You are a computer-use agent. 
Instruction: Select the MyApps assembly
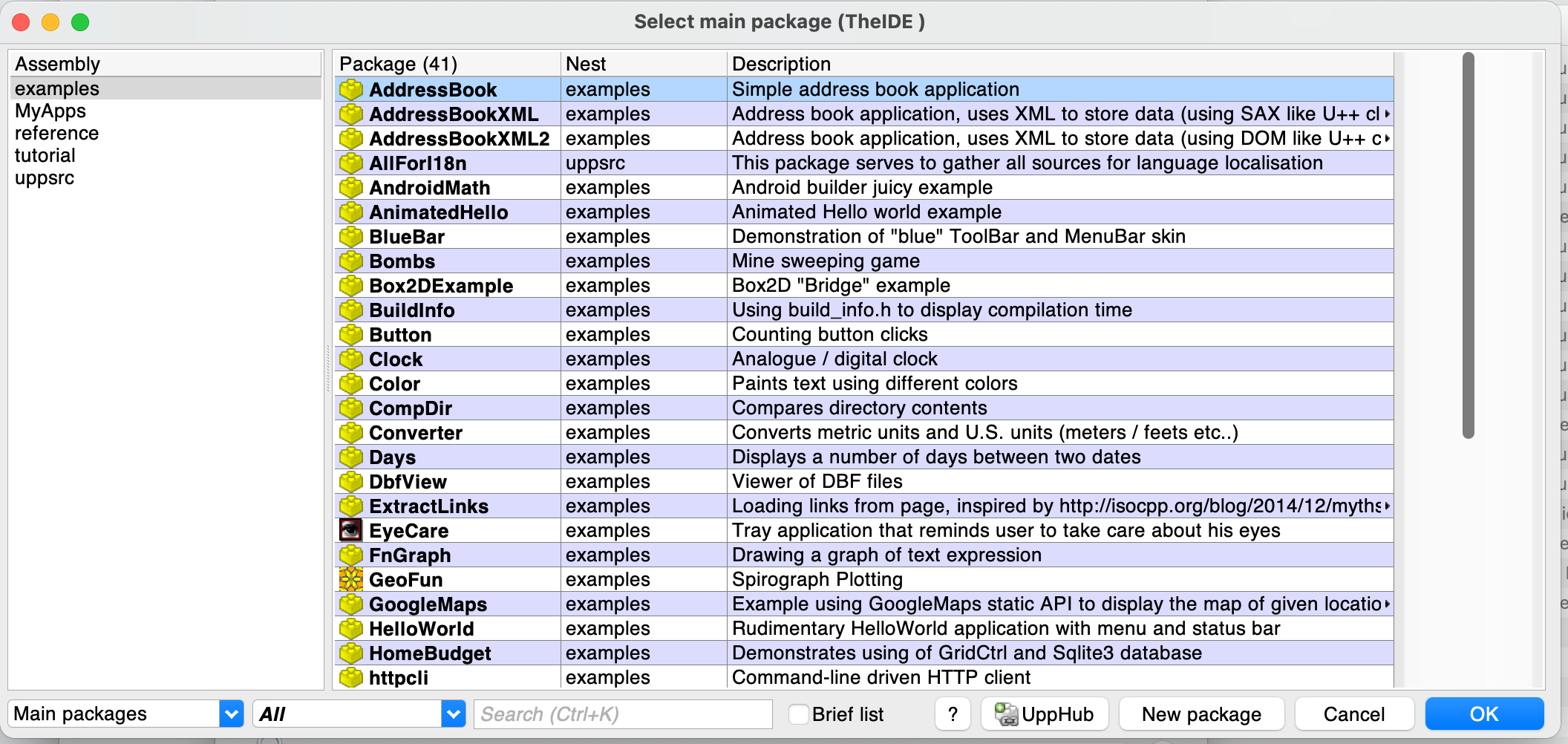[50, 111]
